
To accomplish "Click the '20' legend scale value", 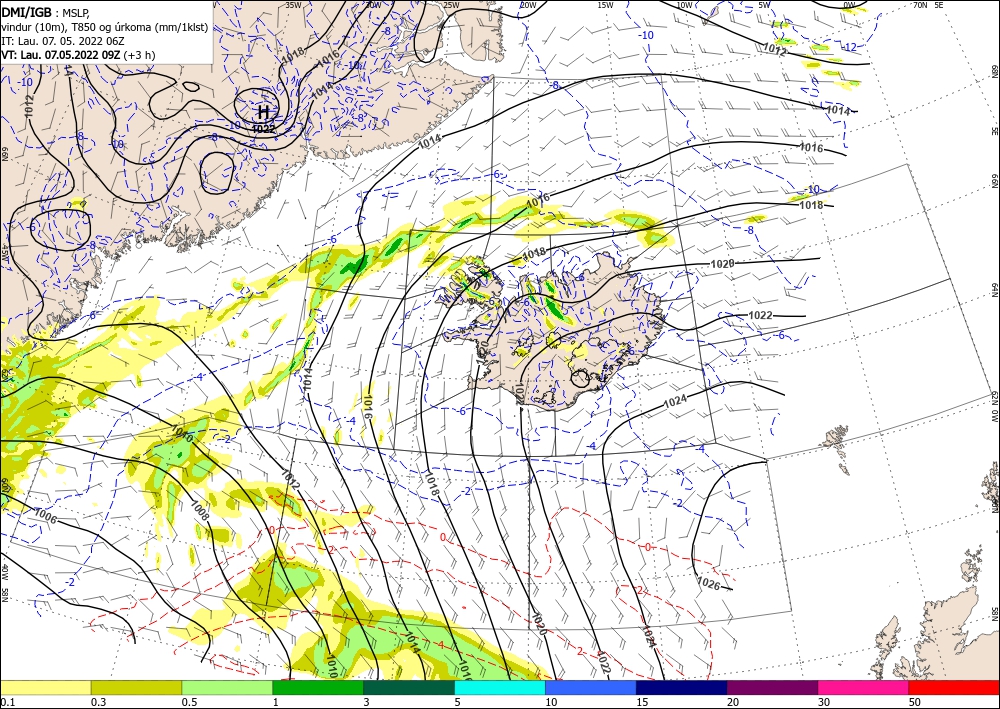I will point(733,702).
